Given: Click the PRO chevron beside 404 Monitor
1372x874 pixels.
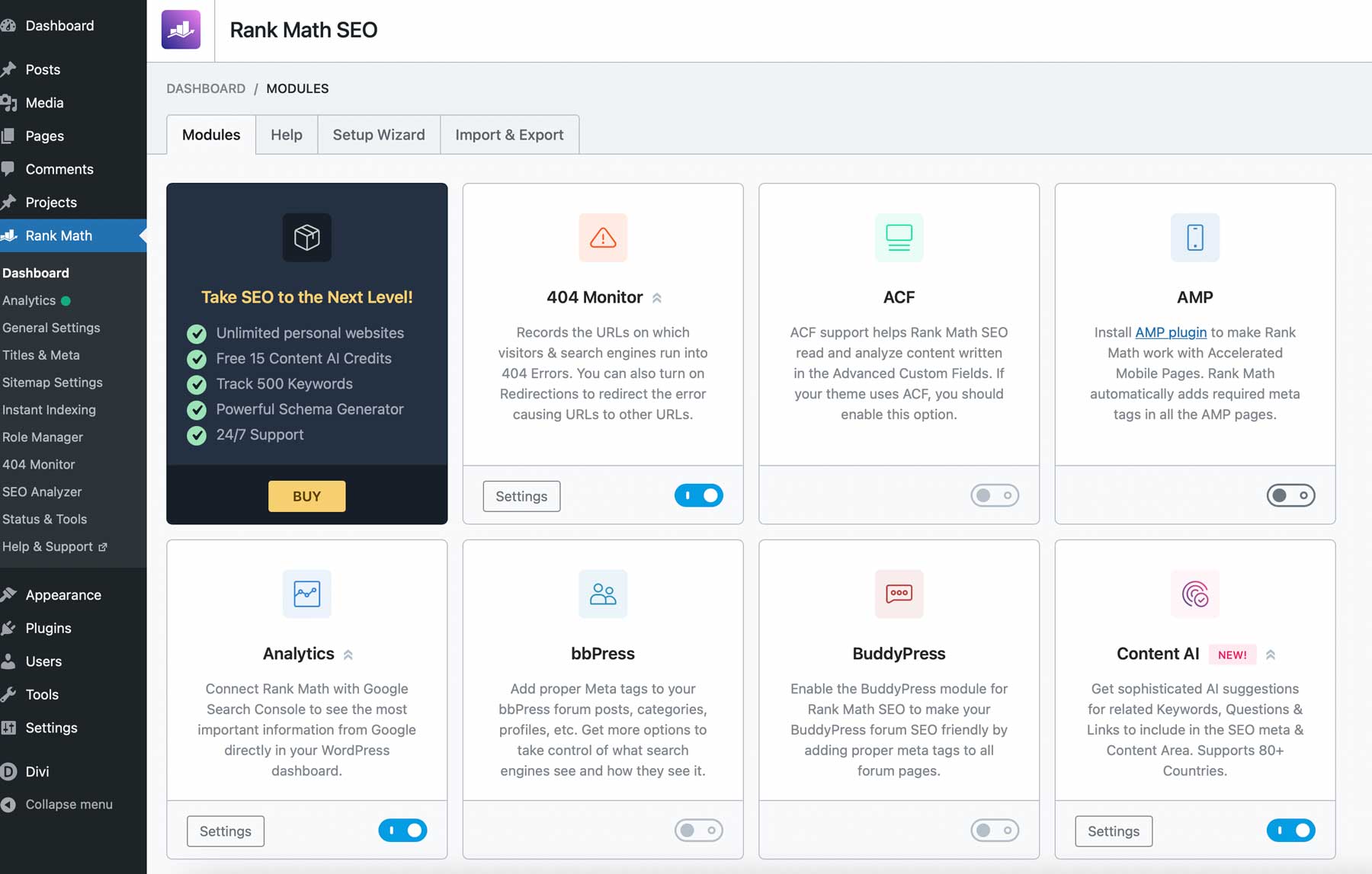Looking at the screenshot, I should (656, 298).
